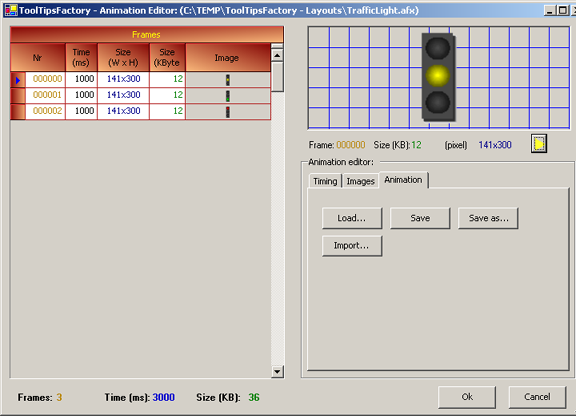Confirm with the Ok button
Screen dimensions: 576x416
(x=467, y=397)
